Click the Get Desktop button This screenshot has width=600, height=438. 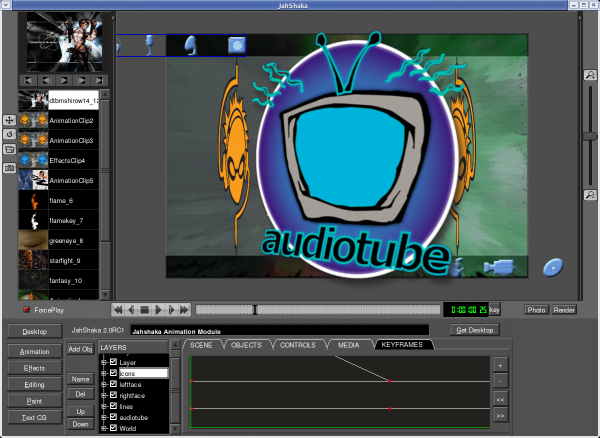(474, 330)
